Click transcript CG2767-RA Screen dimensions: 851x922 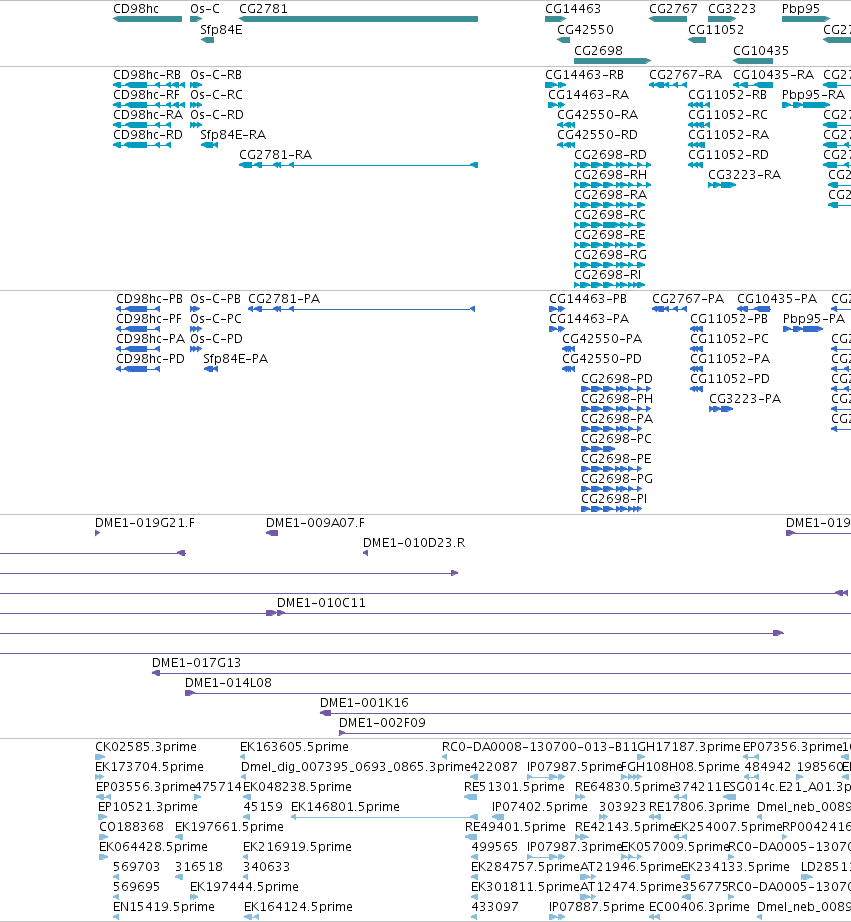[668, 85]
